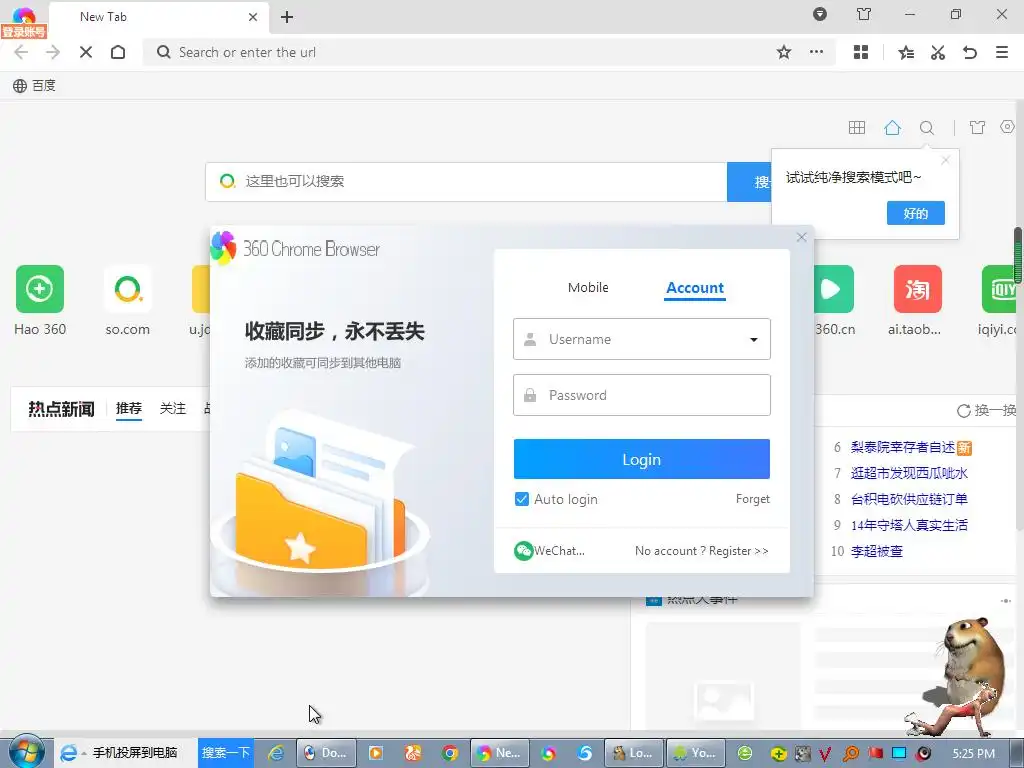Open the page skin shirt icon
Image resolution: width=1024 pixels, height=768 pixels.
pyautogui.click(x=977, y=127)
